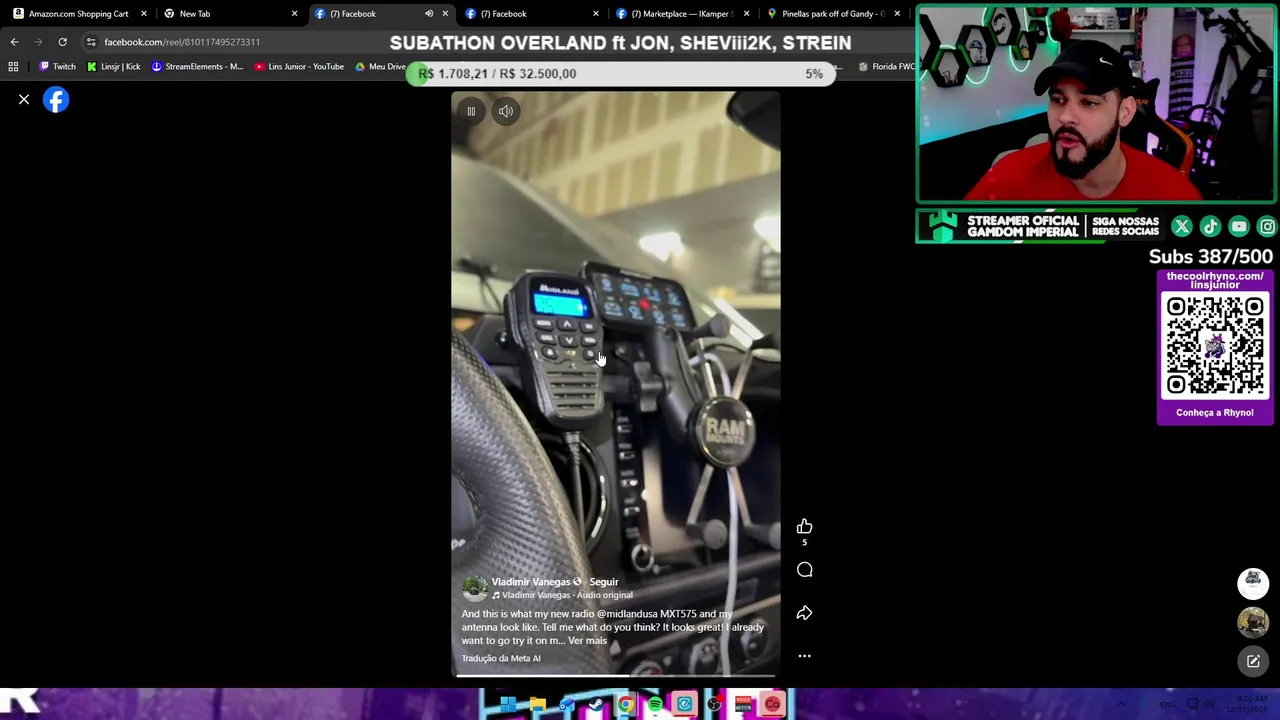This screenshot has height=720, width=1280.
Task: Show hidden system tray icons
Action: coord(1121,705)
